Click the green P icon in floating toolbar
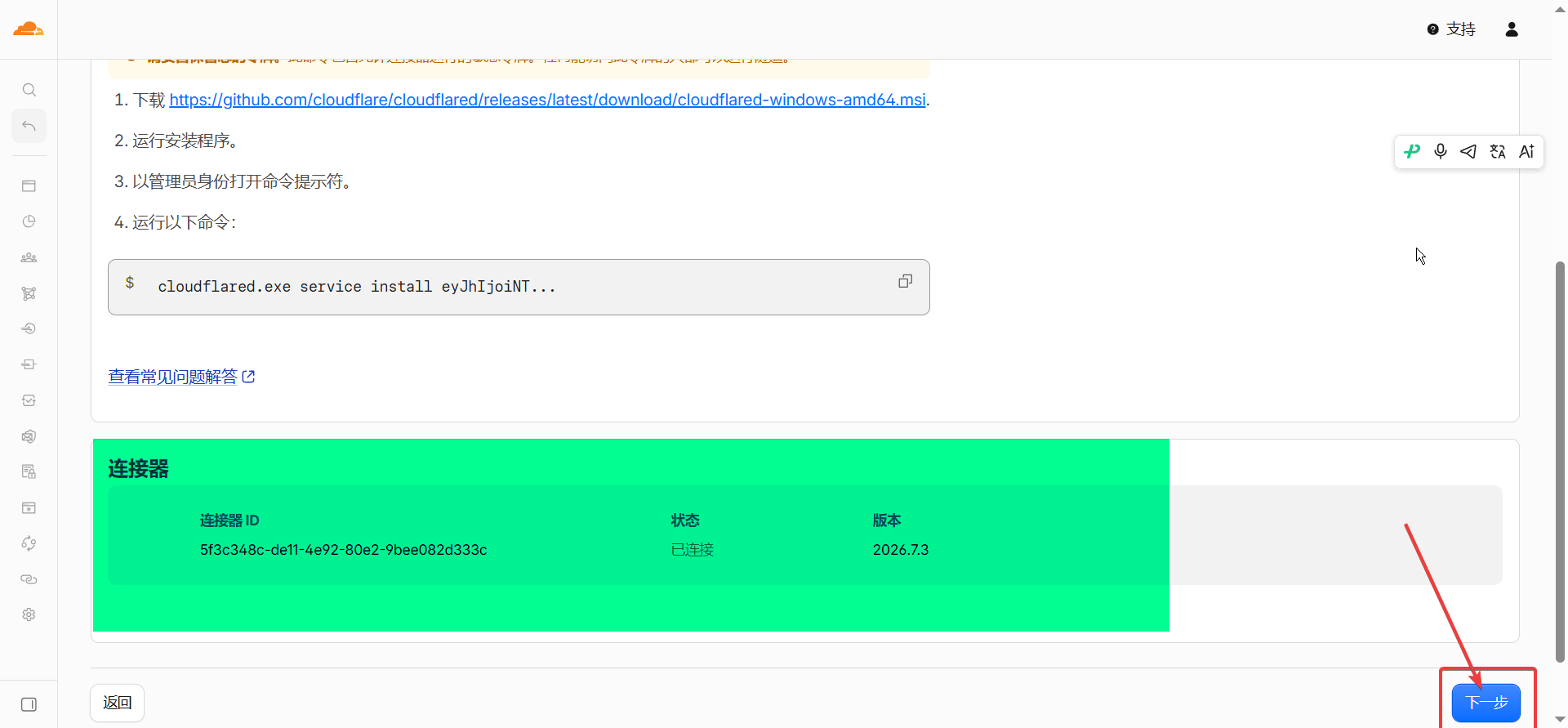This screenshot has width=1568, height=728. [x=1412, y=151]
